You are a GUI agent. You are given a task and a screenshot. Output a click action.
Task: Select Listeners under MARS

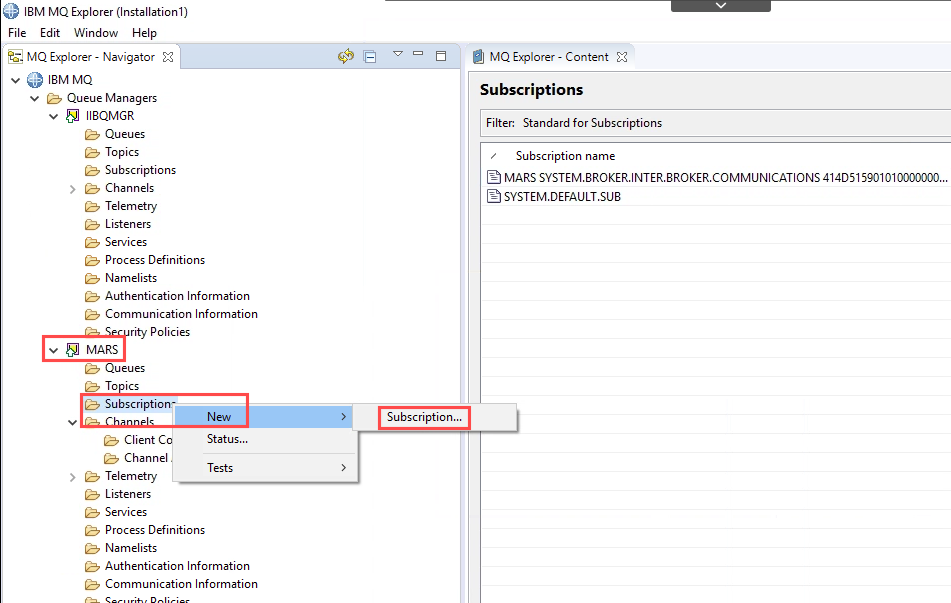(127, 494)
